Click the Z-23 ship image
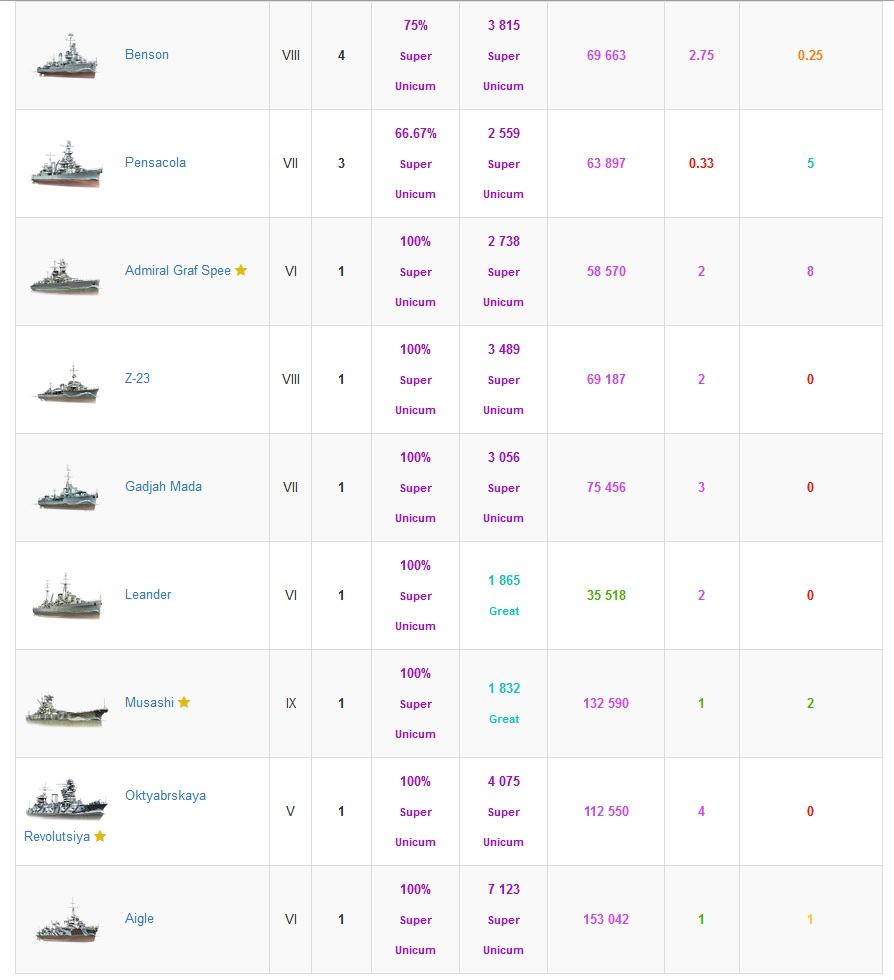Viewport: 894px width, 980px height. pos(66,382)
